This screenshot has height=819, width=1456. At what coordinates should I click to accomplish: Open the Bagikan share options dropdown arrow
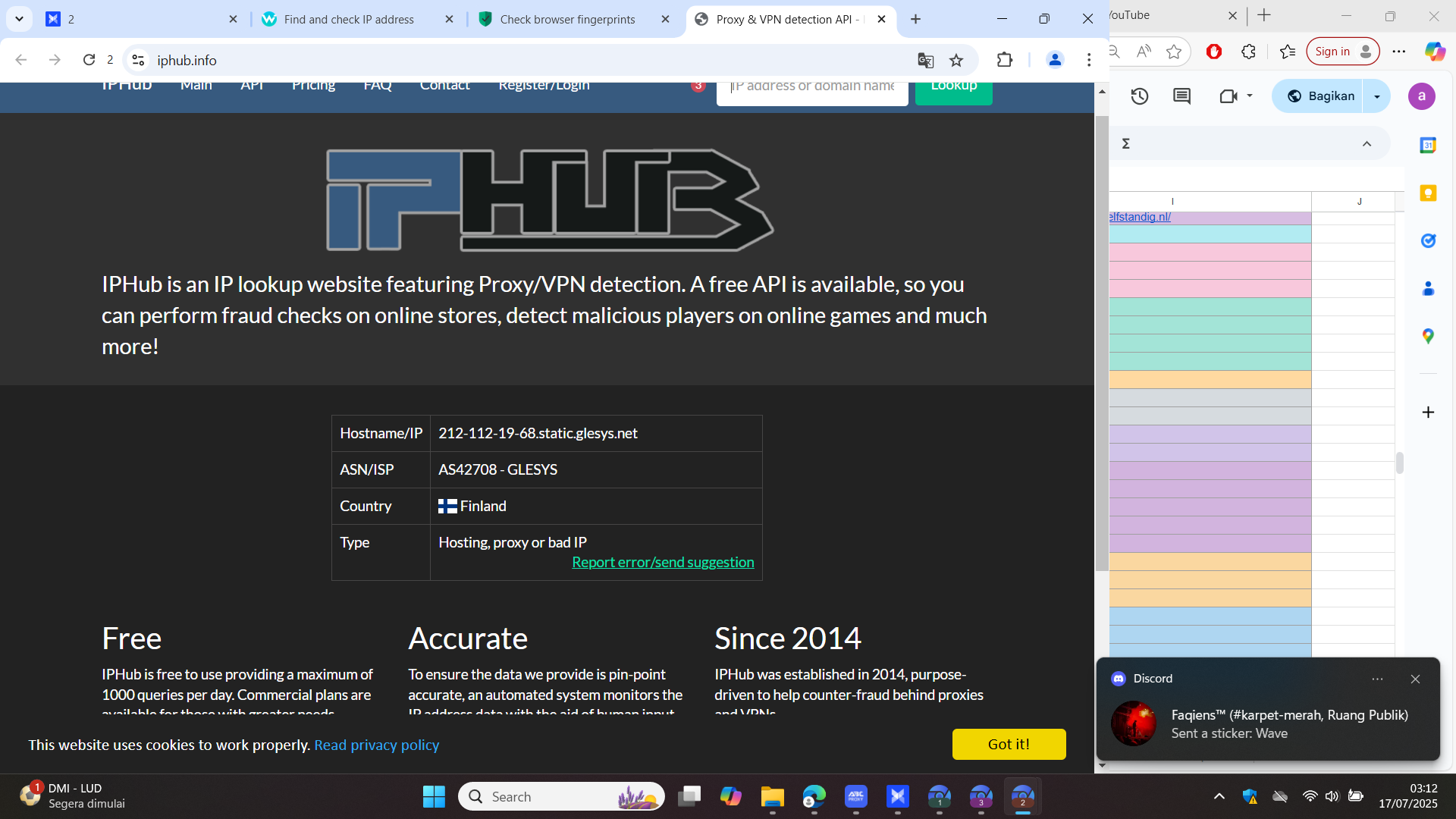point(1376,96)
